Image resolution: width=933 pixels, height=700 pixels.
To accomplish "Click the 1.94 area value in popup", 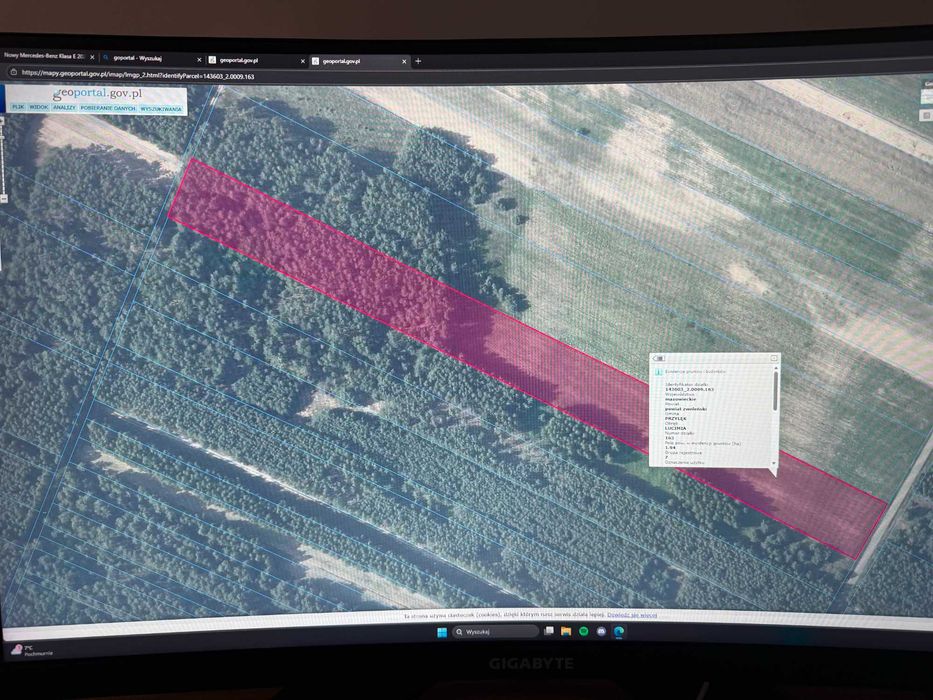I will (x=670, y=448).
